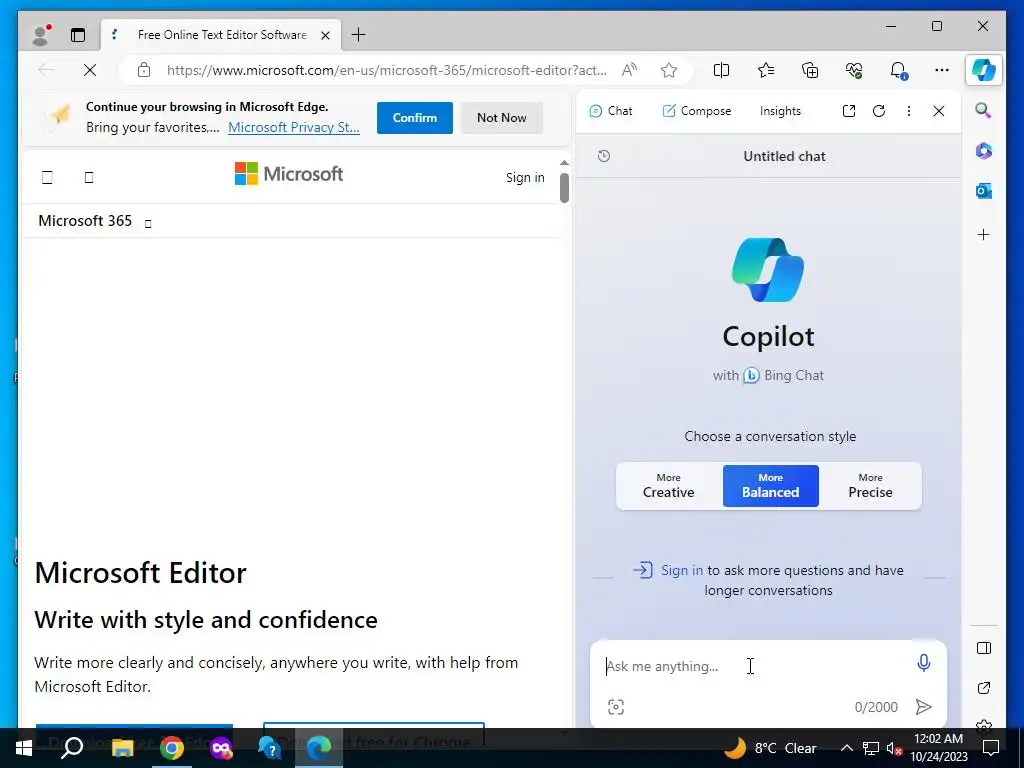
Task: Open link in sidebar external icon
Action: coord(984,688)
